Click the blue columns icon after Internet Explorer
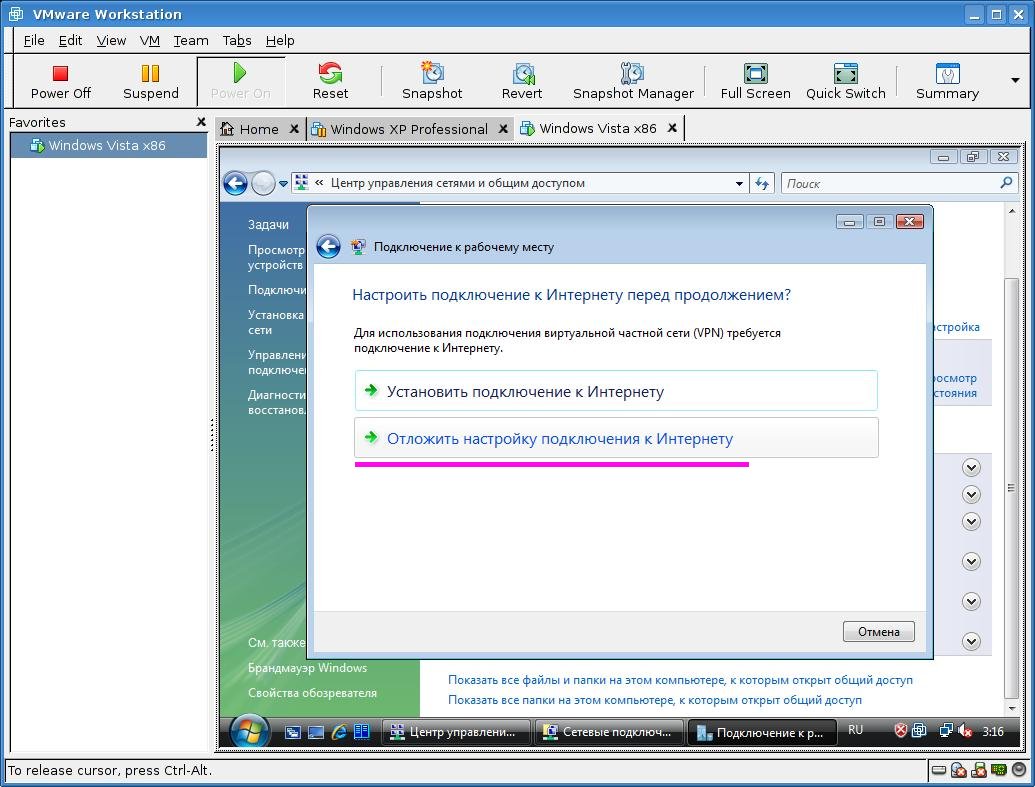This screenshot has width=1035, height=787. [x=362, y=732]
